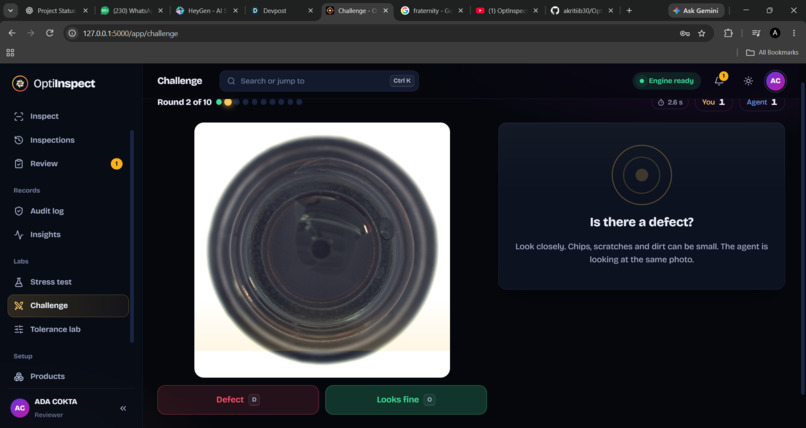Click Ask Gemini button

coord(696,10)
